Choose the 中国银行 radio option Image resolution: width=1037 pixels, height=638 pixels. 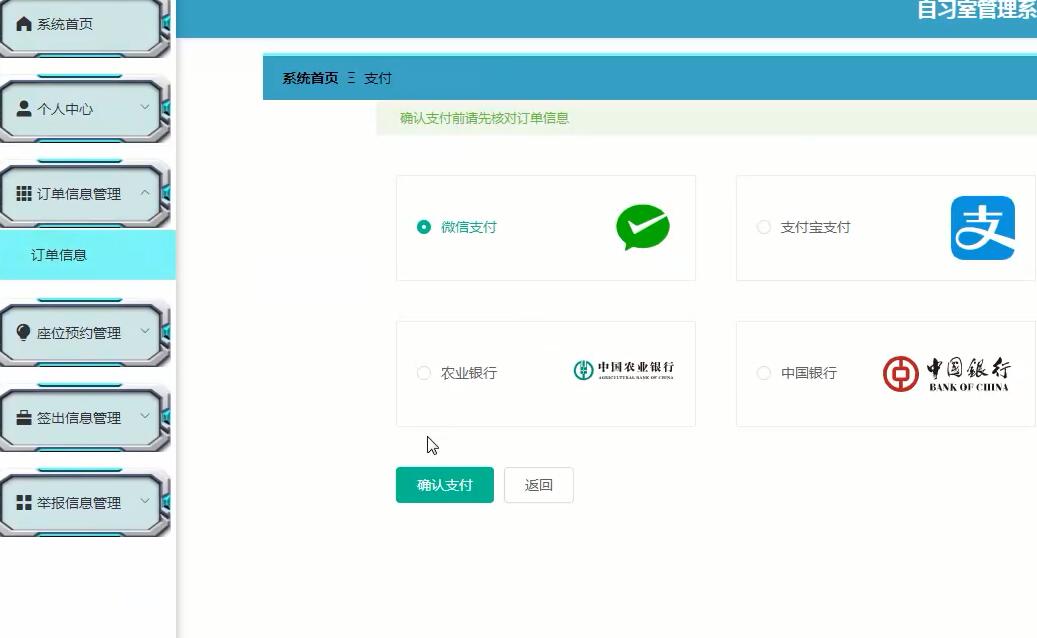pyautogui.click(x=764, y=373)
